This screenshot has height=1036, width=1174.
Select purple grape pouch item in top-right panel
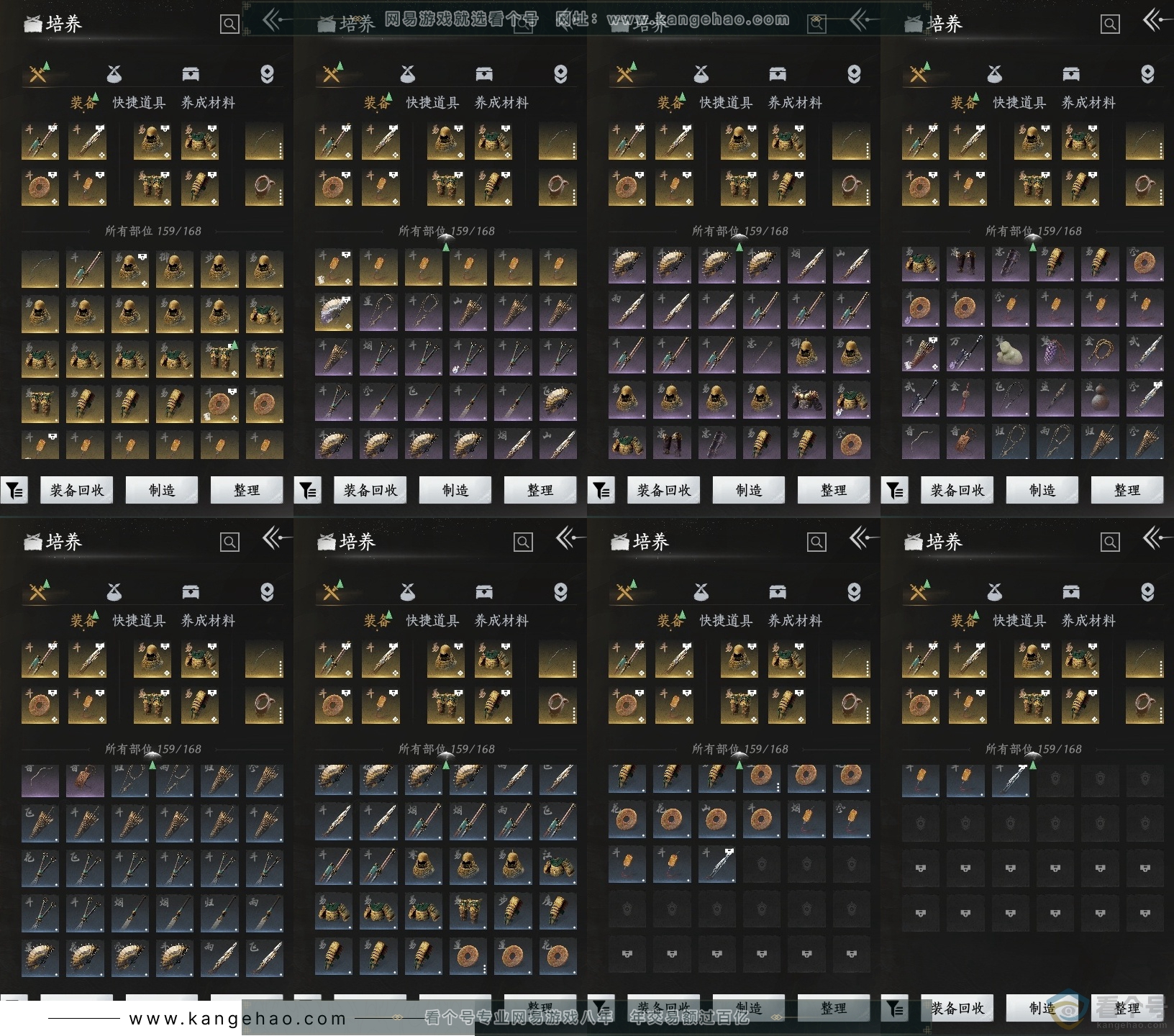(1055, 353)
